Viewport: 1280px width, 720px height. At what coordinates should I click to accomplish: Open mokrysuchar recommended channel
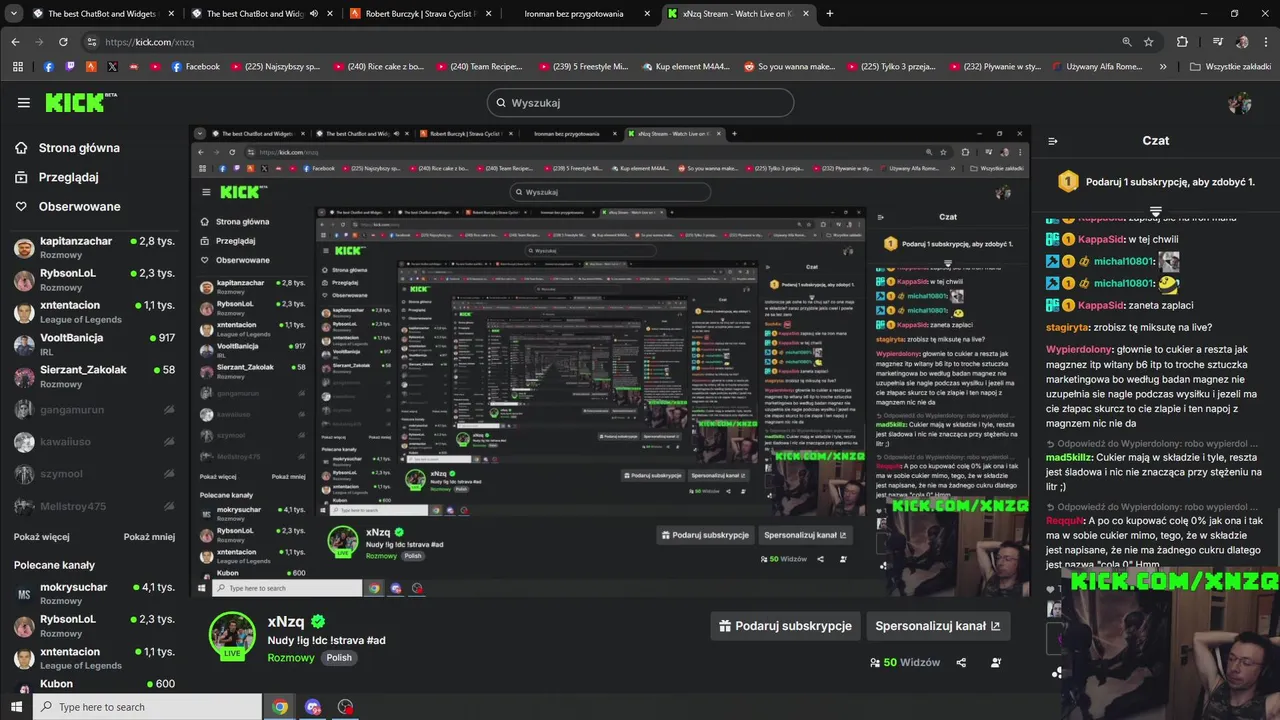click(x=95, y=594)
